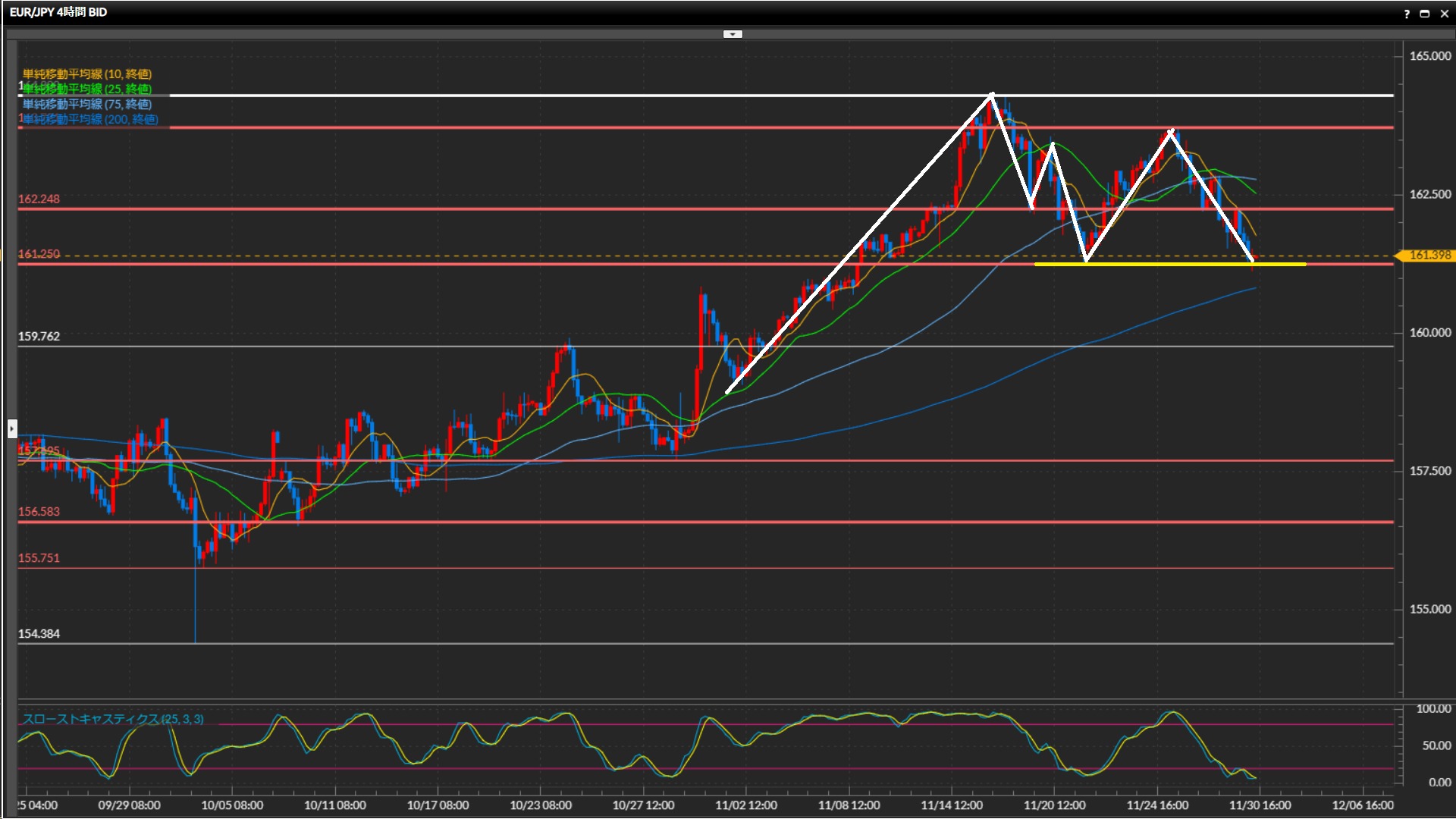
Task: Expand the top toolbar dropdown arrow
Action: pos(733,34)
